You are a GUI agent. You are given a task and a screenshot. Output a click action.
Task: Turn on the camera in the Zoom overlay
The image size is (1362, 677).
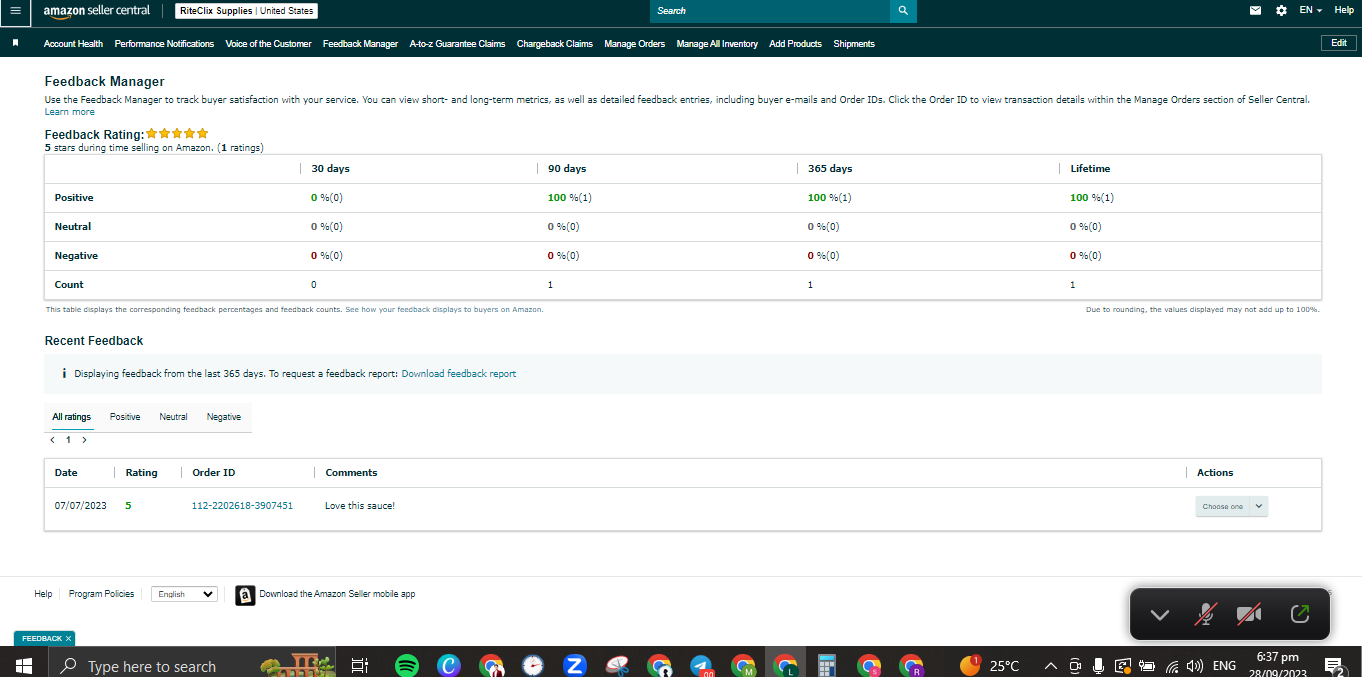pyautogui.click(x=1248, y=614)
